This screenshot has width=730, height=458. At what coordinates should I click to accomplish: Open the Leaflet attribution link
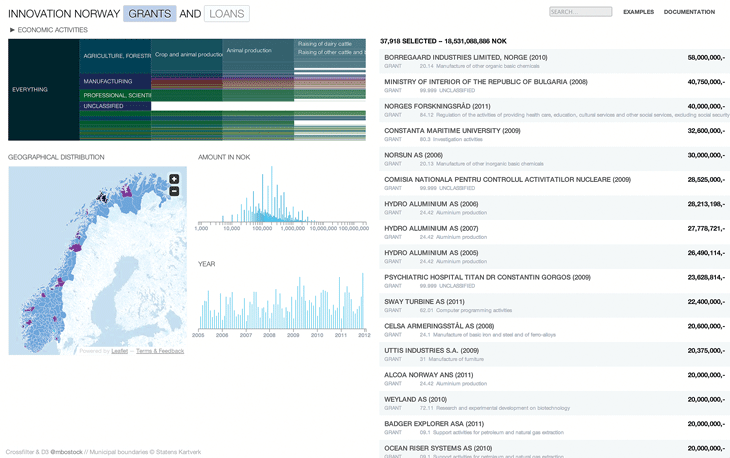(119, 351)
